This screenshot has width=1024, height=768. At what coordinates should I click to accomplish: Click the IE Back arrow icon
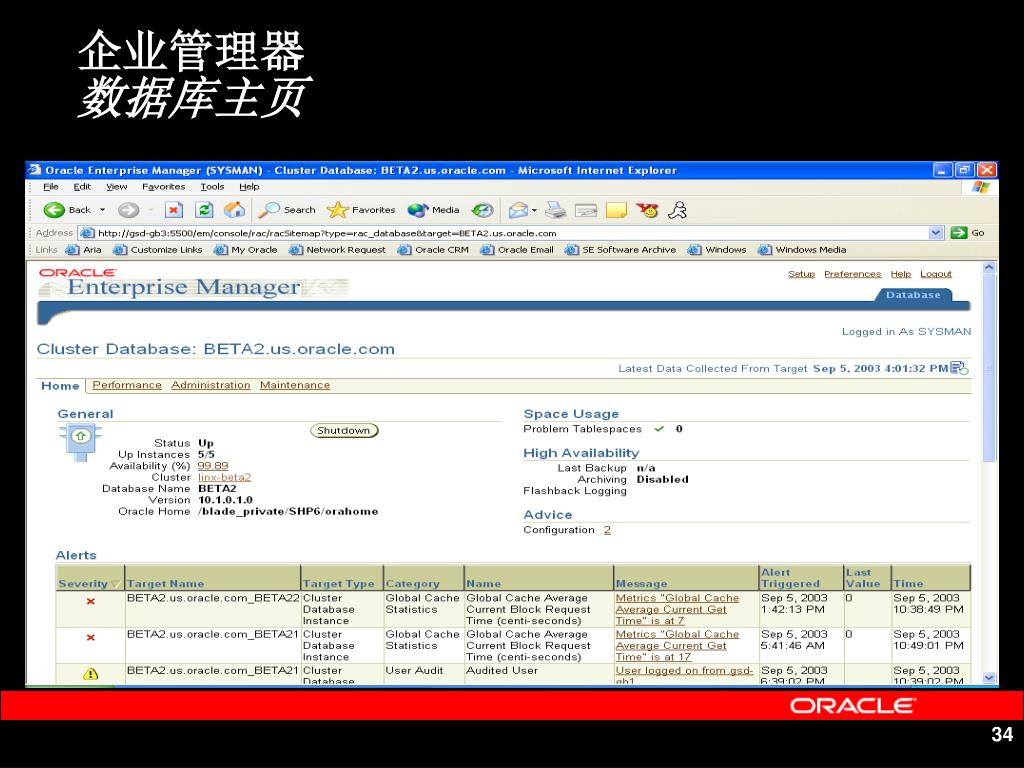click(54, 210)
